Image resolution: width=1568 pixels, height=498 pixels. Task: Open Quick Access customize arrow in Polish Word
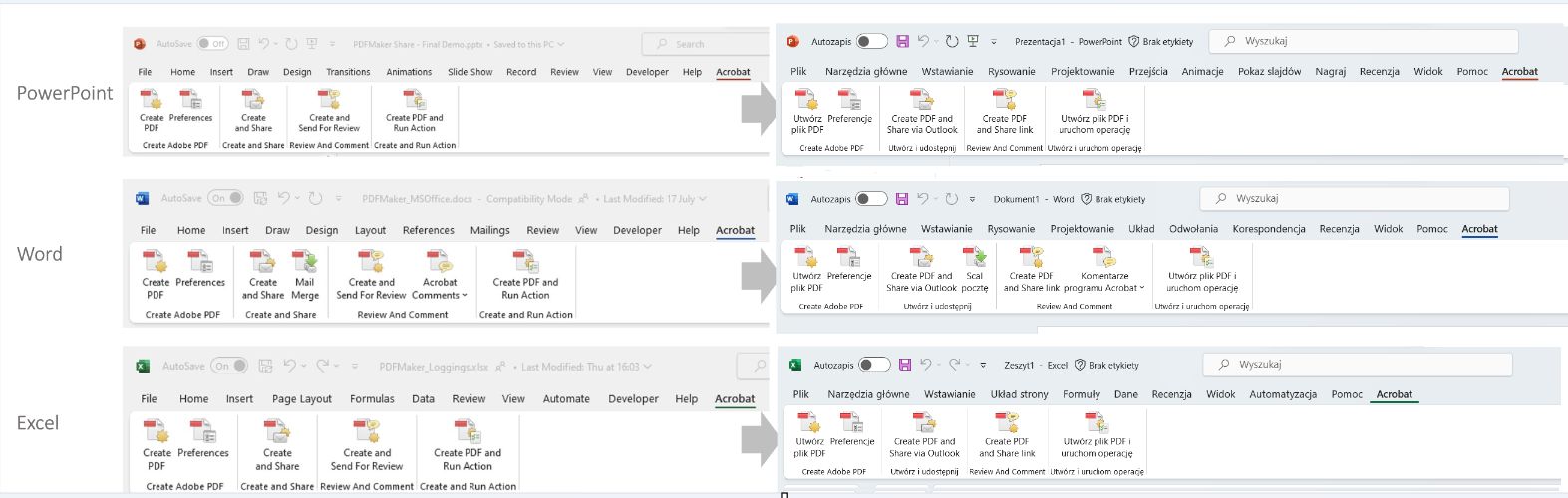[x=972, y=199]
